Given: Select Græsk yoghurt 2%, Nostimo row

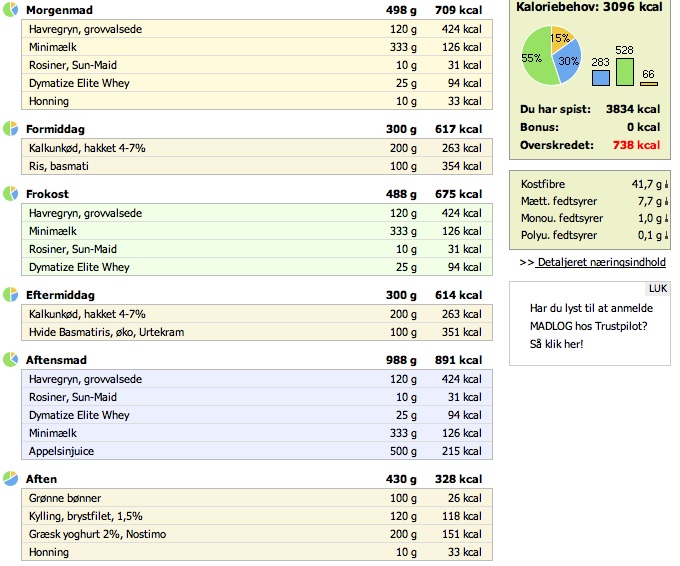Looking at the screenshot, I should click(x=257, y=534).
